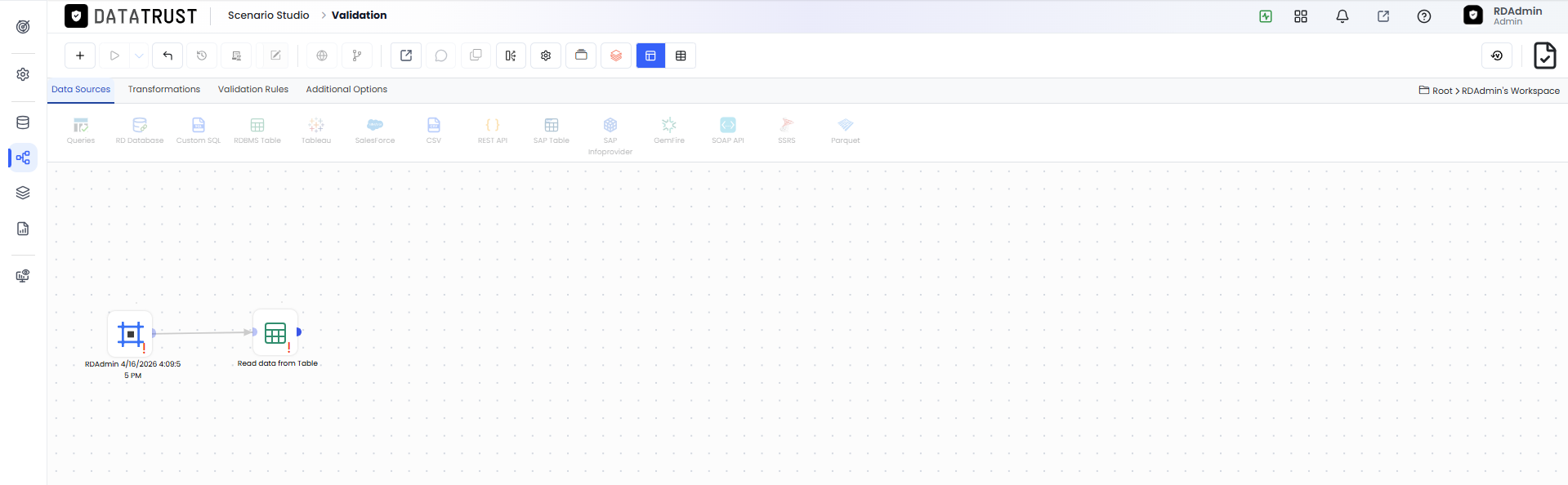Click the git branch icon

coord(357,56)
